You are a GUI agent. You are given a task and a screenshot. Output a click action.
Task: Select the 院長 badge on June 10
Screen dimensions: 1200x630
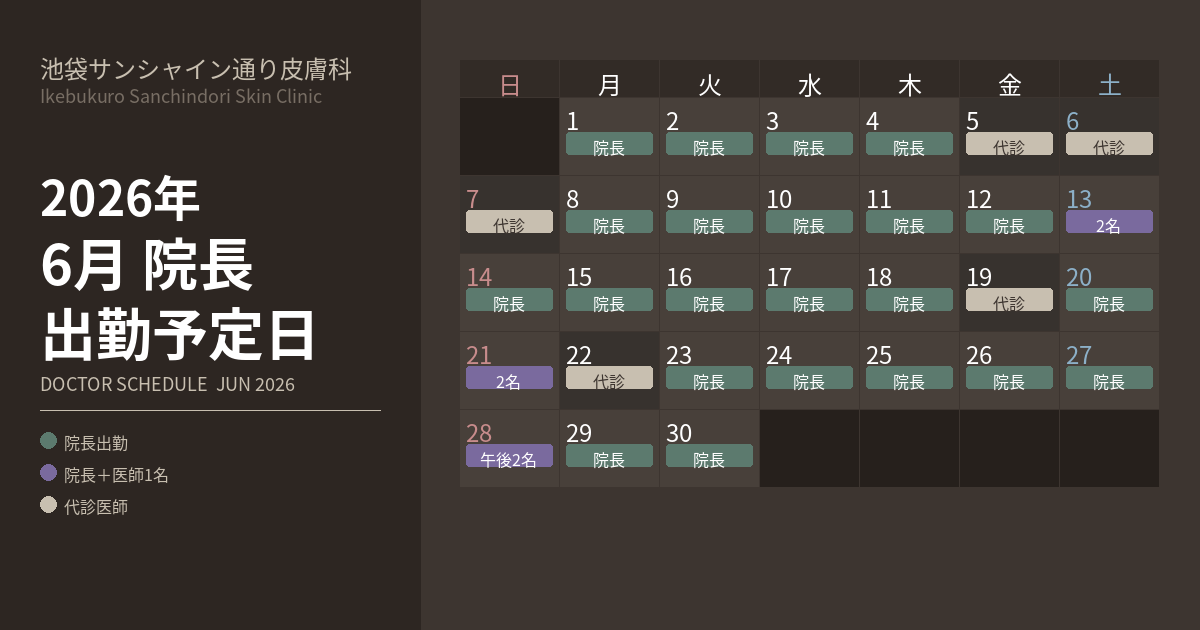[809, 222]
